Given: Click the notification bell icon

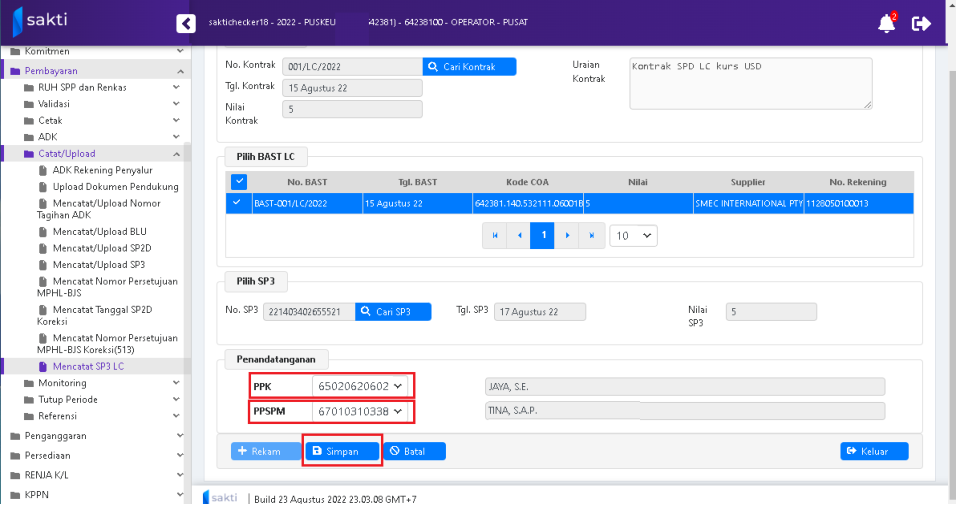Looking at the screenshot, I should tap(886, 24).
